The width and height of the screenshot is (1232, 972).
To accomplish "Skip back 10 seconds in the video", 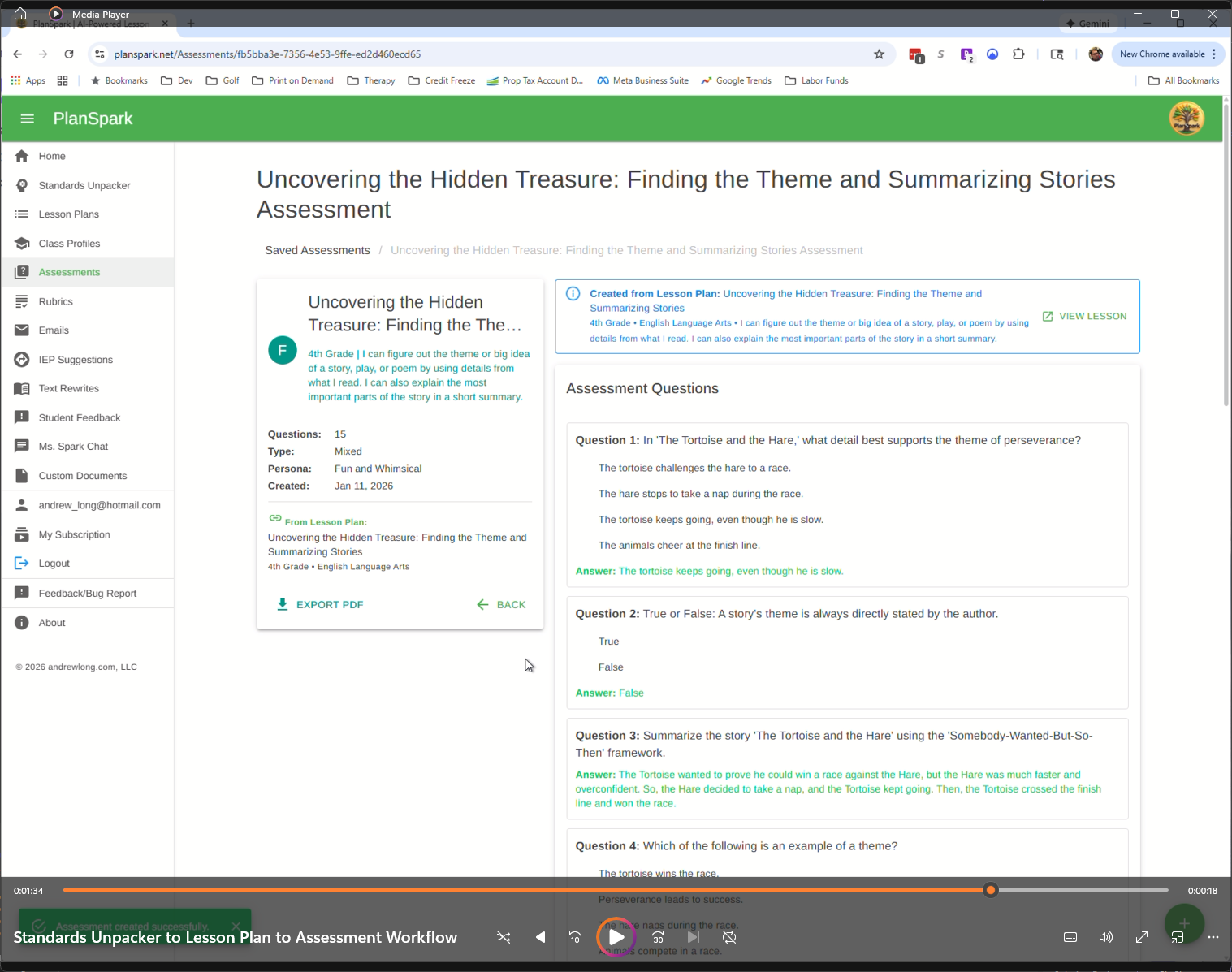I will point(574,937).
